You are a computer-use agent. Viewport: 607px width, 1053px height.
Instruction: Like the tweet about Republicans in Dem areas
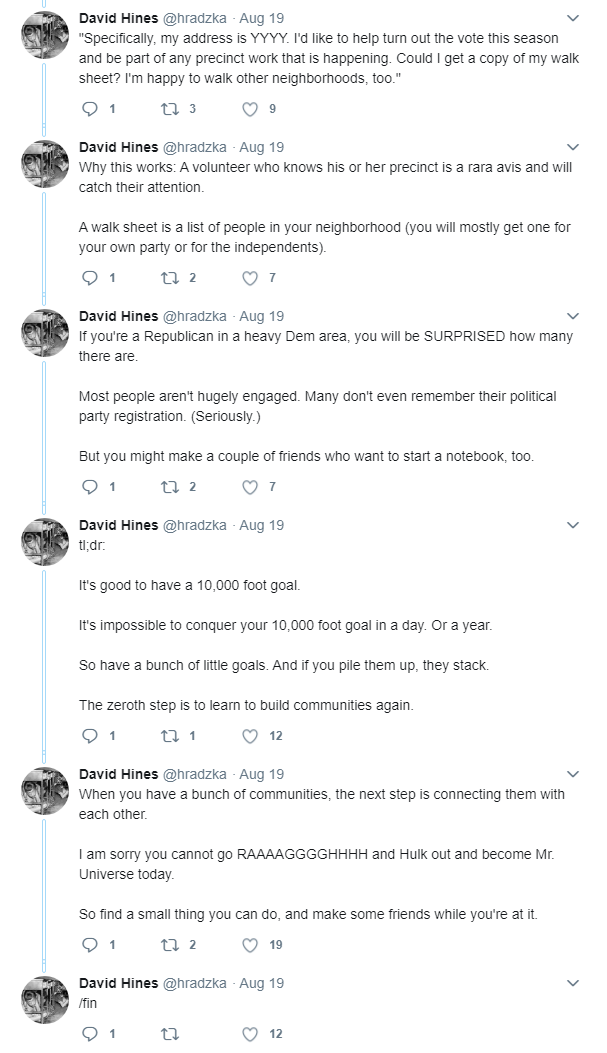250,487
